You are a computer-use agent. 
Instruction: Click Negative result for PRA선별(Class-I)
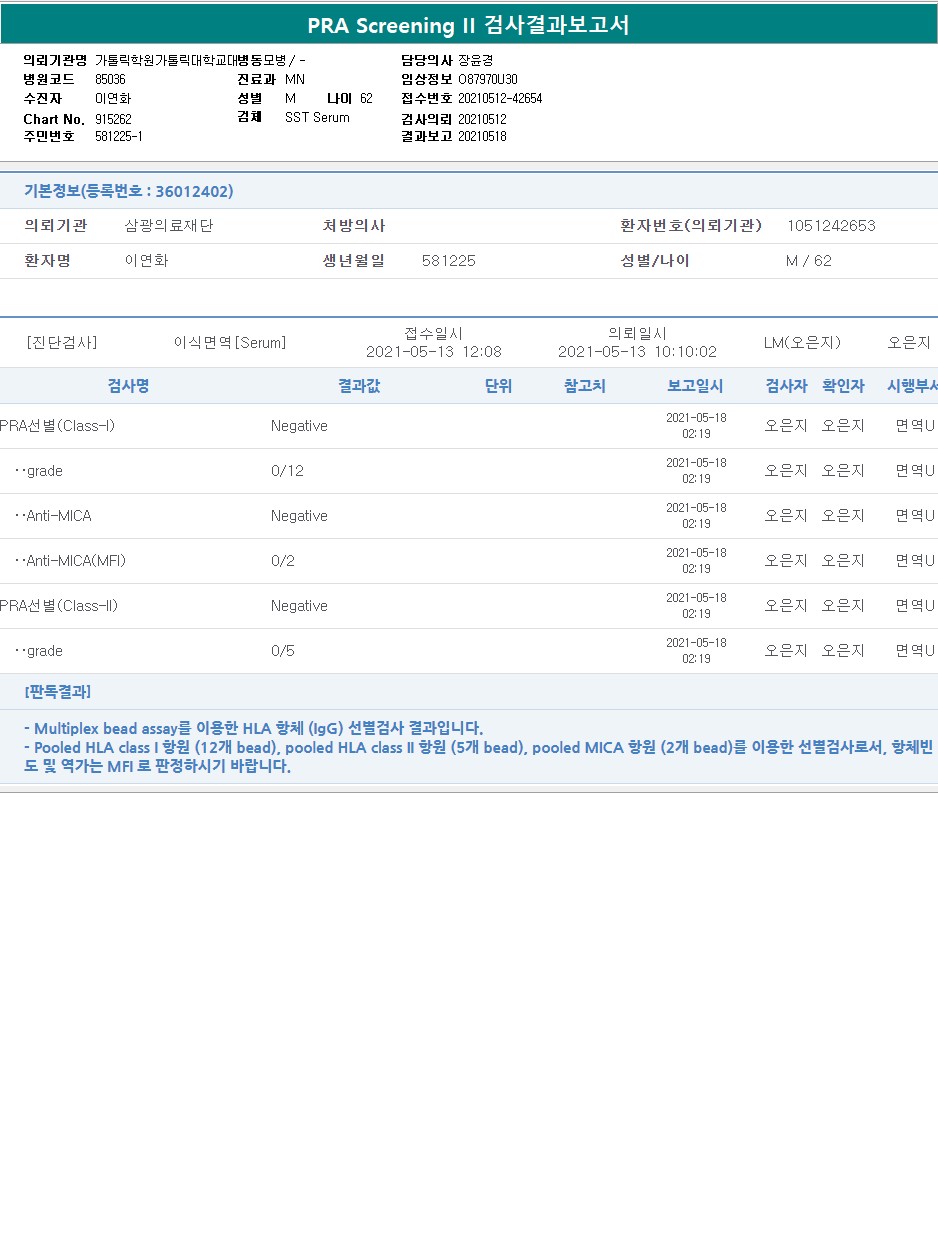[x=299, y=426]
